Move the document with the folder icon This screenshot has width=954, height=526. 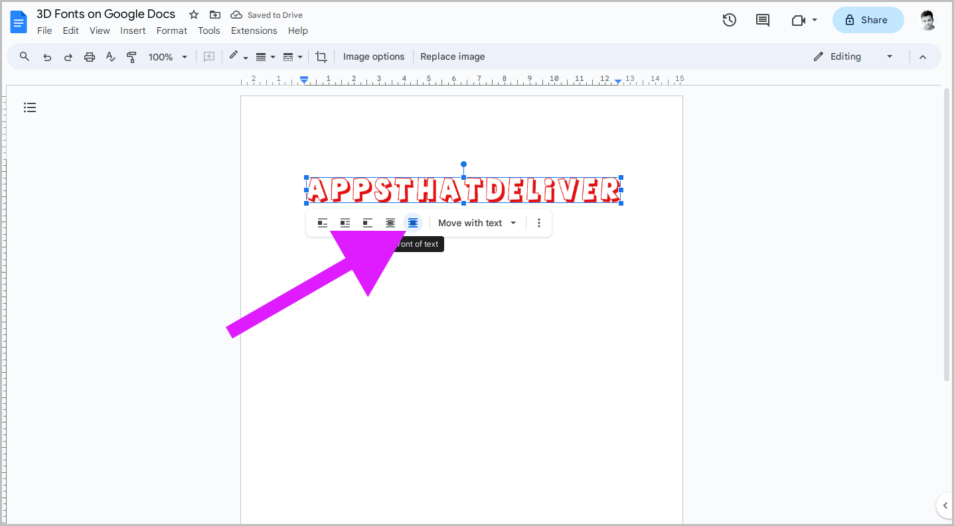[x=215, y=15]
